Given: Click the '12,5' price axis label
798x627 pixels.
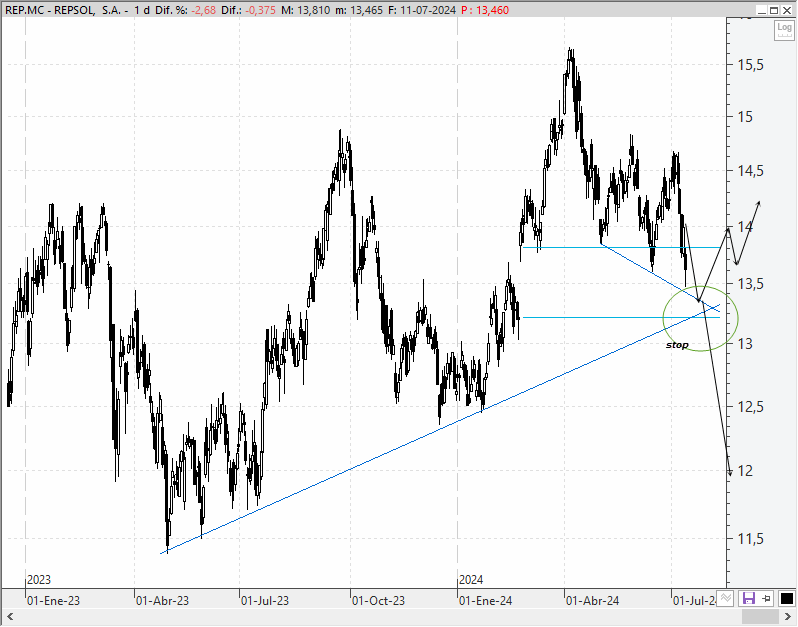Looking at the screenshot, I should (751, 407).
